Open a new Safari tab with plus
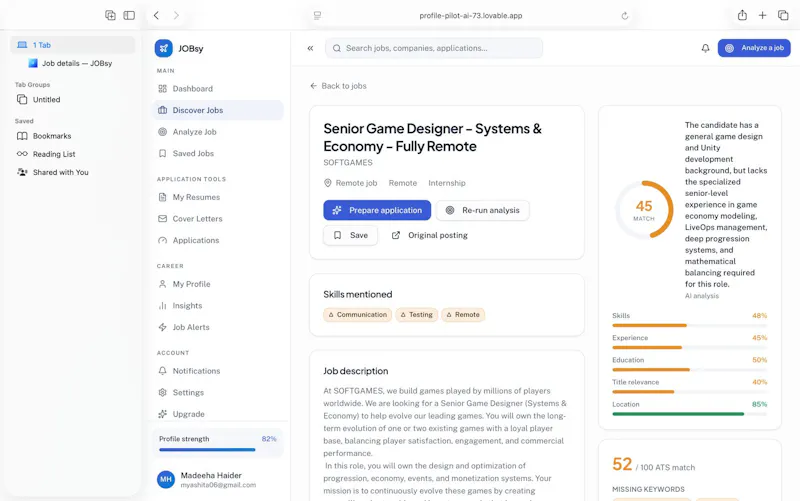 [762, 15]
